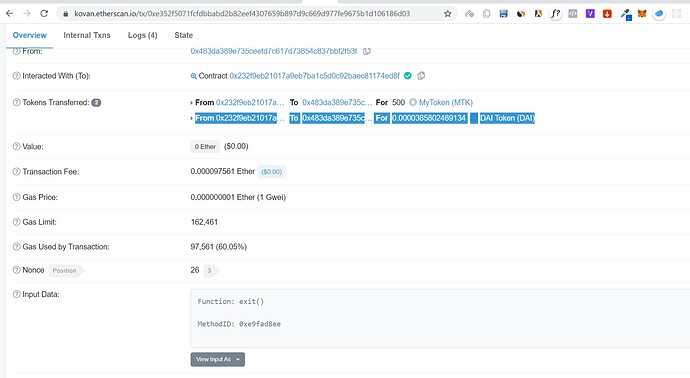
Task: Click the help icon next to Value
Action: pyautogui.click(x=16, y=147)
